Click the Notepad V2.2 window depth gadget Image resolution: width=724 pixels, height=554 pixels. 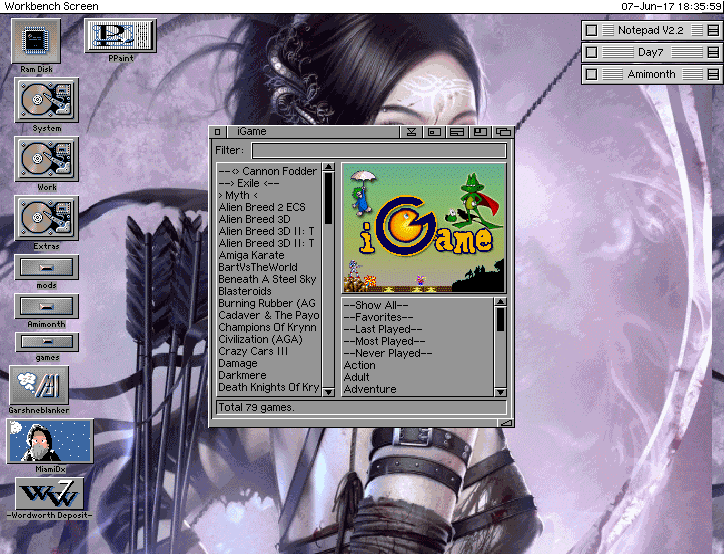[x=713, y=30]
